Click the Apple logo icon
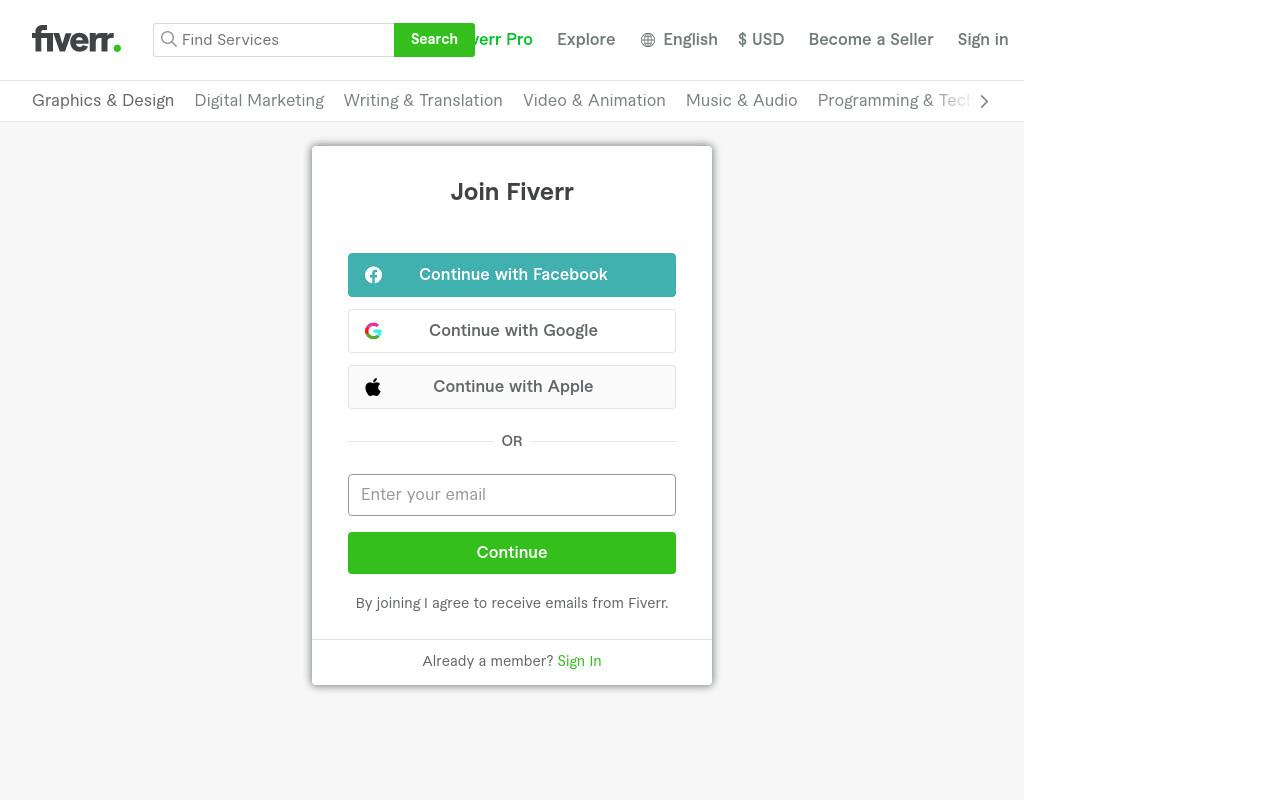This screenshot has width=1280, height=800. 373,387
